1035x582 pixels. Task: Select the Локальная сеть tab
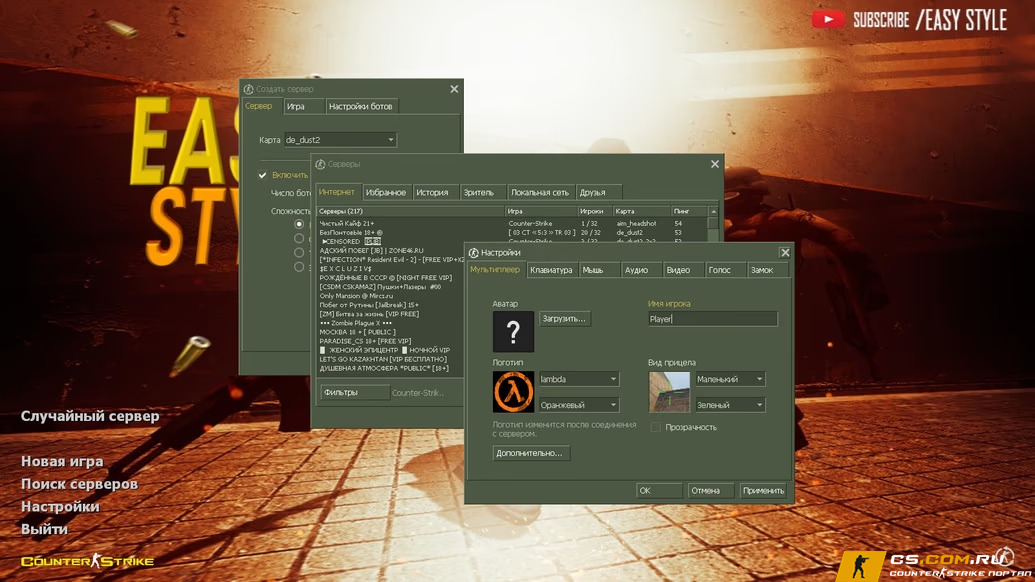pos(540,193)
